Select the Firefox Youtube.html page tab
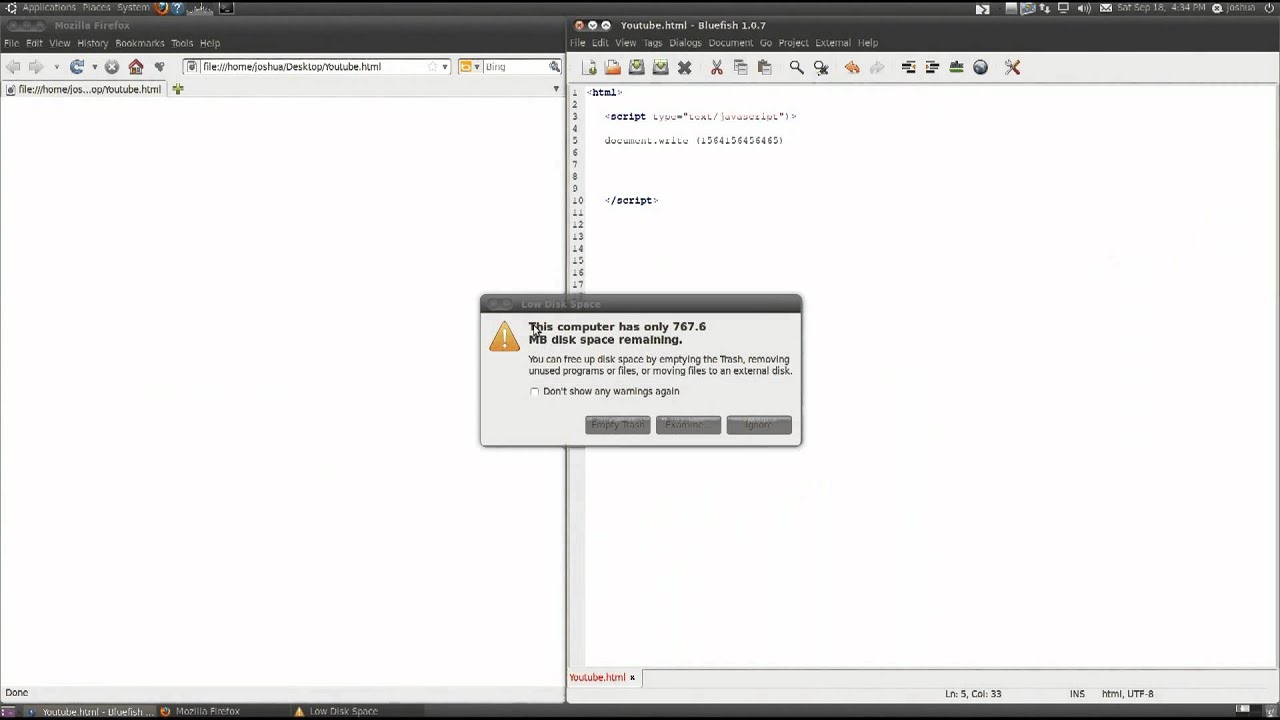 (84, 89)
